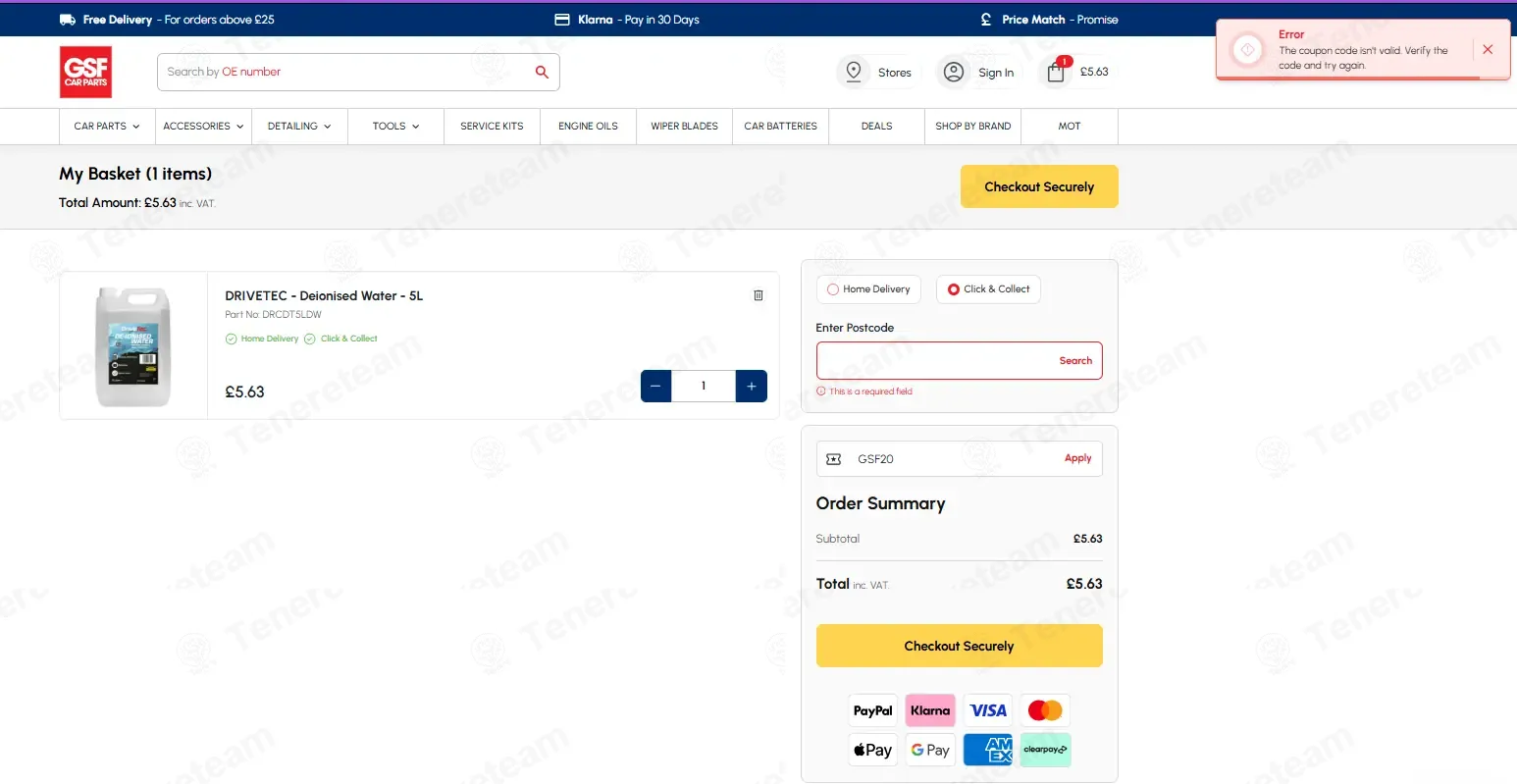The height and width of the screenshot is (784, 1517).
Task: Open the MOT menu item
Action: 1069,127
